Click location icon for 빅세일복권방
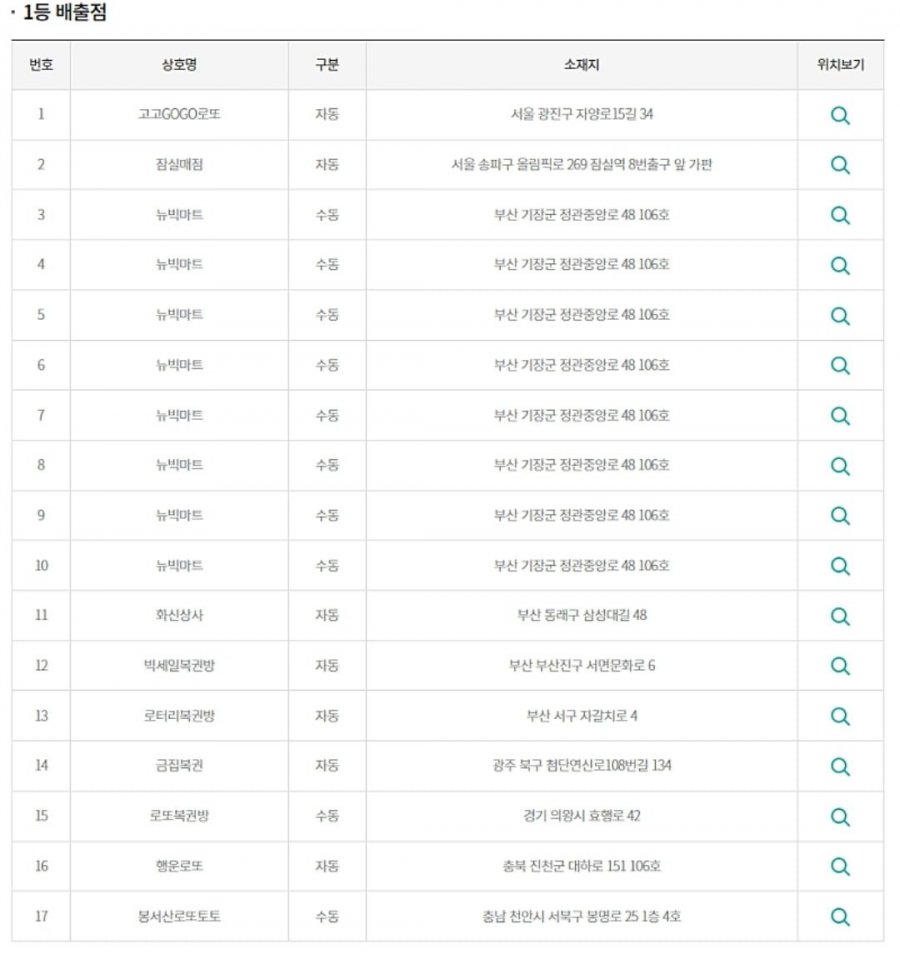Screen dimensions: 900x954 tap(840, 666)
